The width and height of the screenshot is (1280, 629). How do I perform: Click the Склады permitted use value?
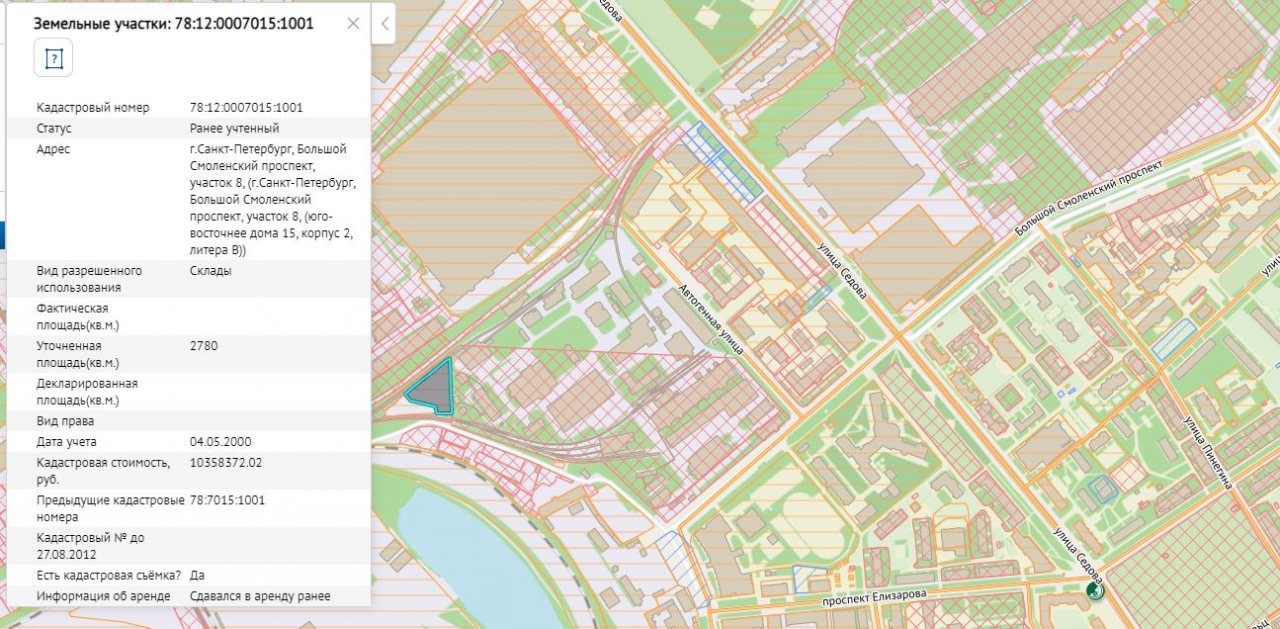(x=210, y=270)
